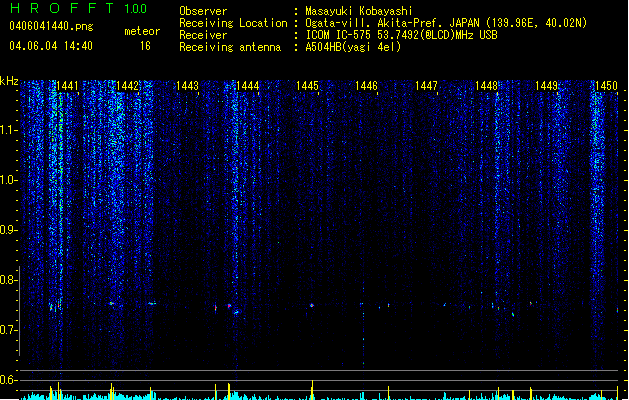Click the 0.9 kHz frequency axis label
The height and width of the screenshot is (400, 629).
point(9,230)
